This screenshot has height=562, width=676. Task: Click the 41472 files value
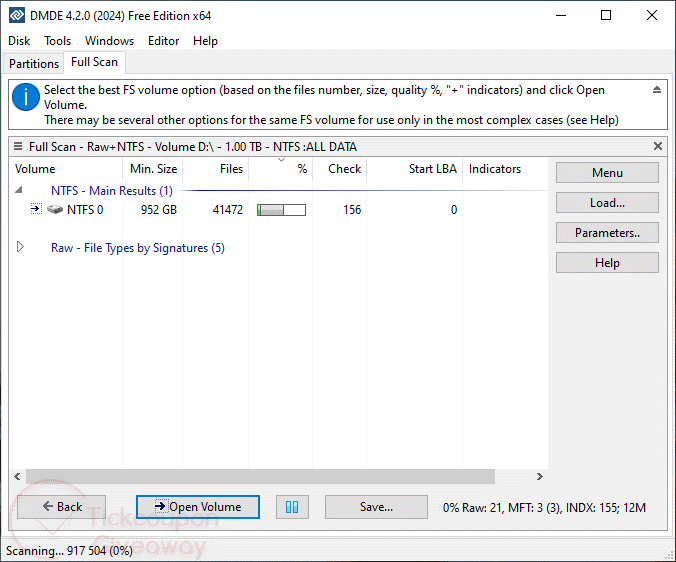228,210
